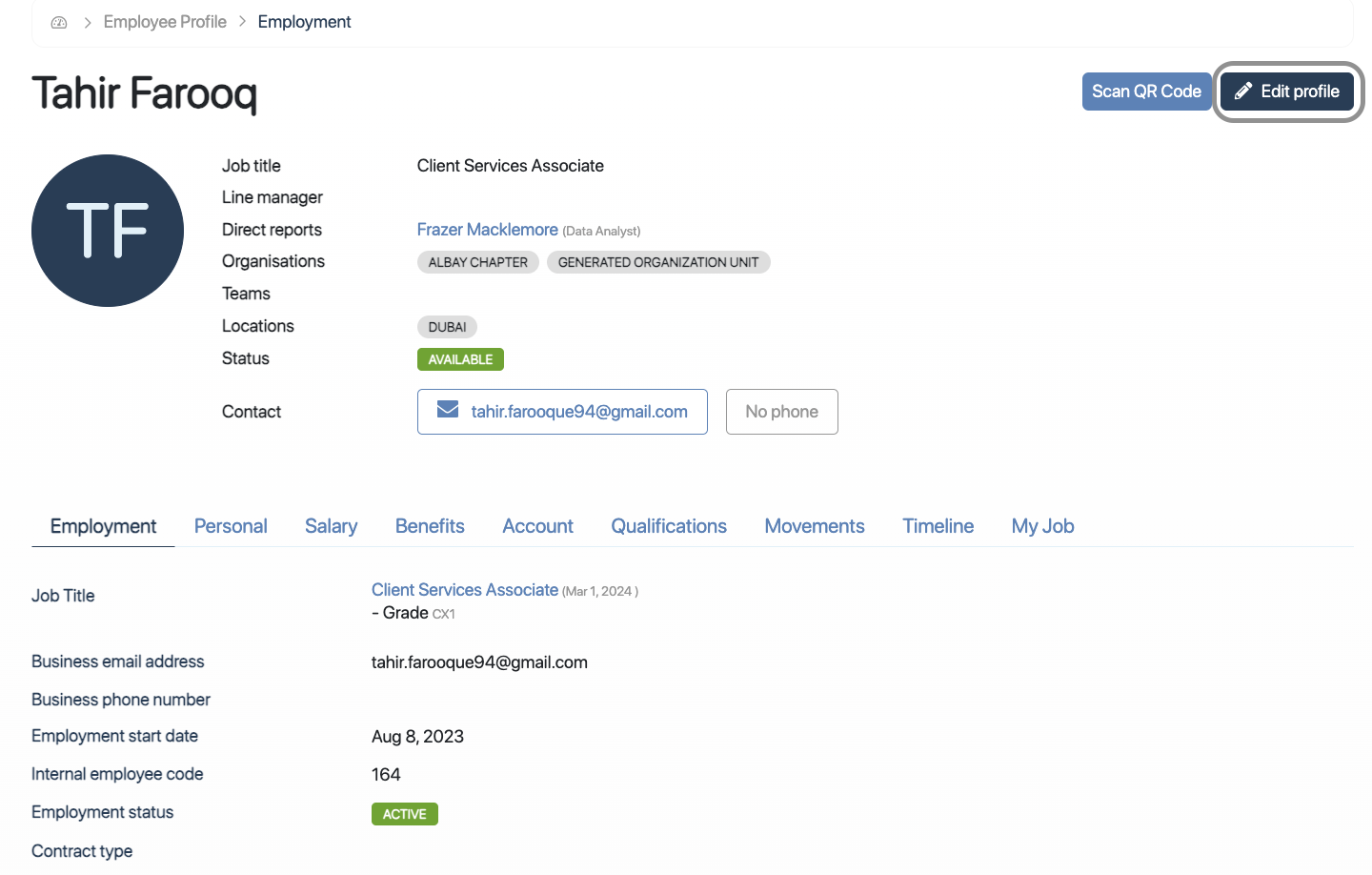Image resolution: width=1372 pixels, height=875 pixels.
Task: Click the envelope icon beside email address
Action: click(447, 410)
